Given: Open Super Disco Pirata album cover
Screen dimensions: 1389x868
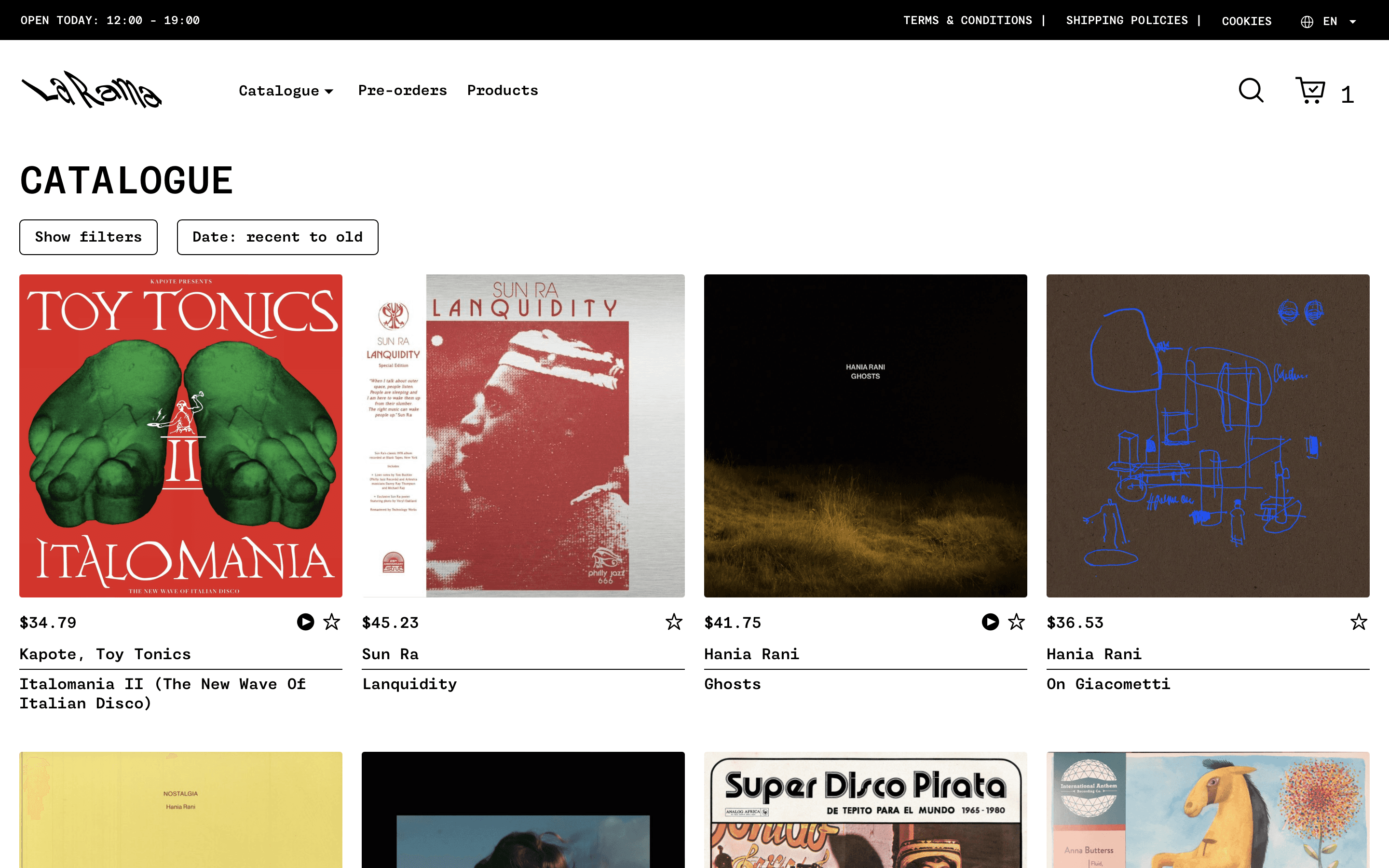Looking at the screenshot, I should [865, 810].
